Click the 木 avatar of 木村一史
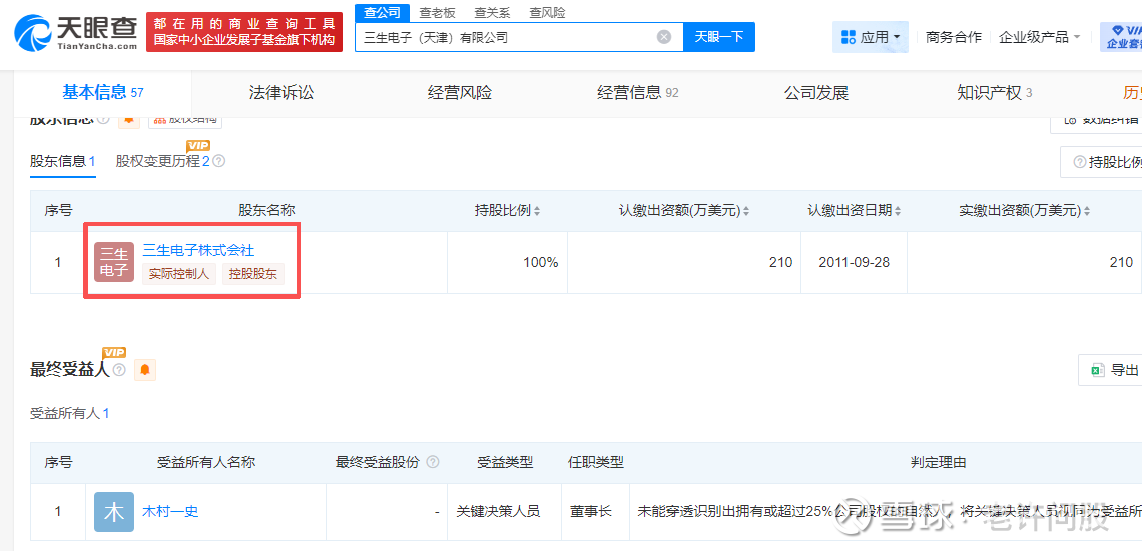 [x=114, y=511]
